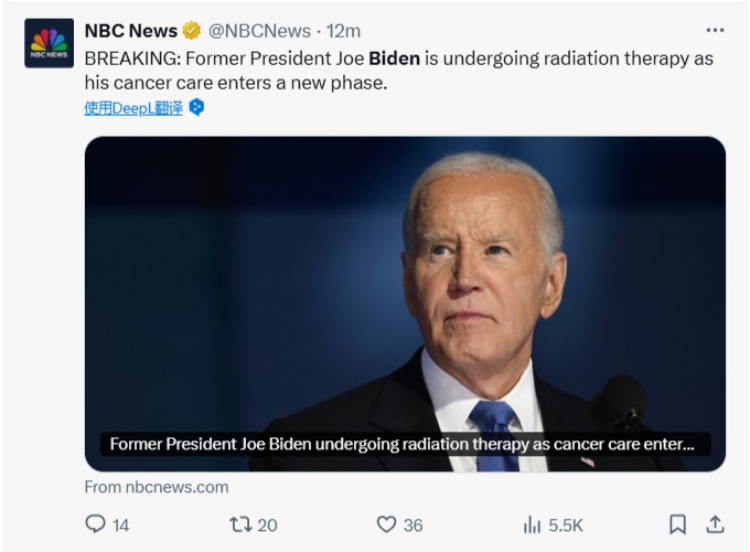Click the reply count 14
The height and width of the screenshot is (552, 750).
point(120,524)
